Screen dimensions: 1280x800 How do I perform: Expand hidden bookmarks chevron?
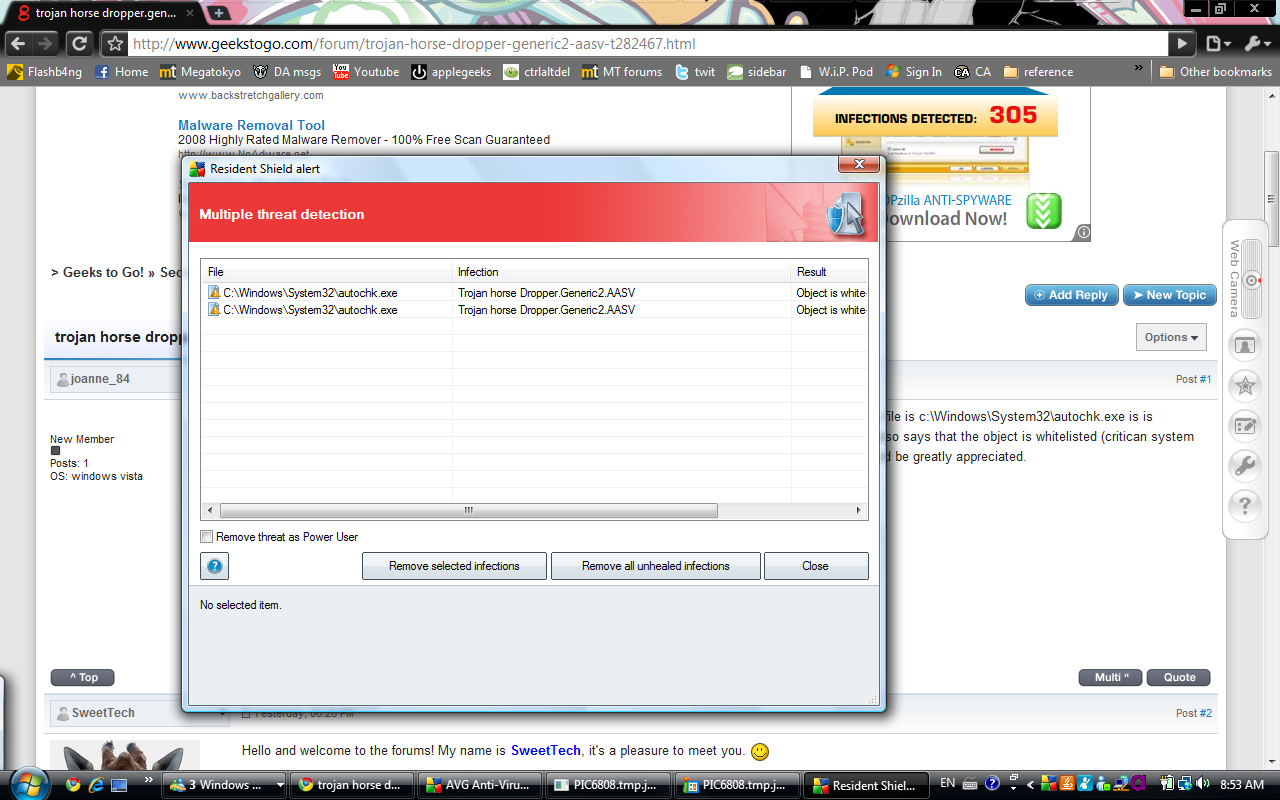click(x=1138, y=68)
